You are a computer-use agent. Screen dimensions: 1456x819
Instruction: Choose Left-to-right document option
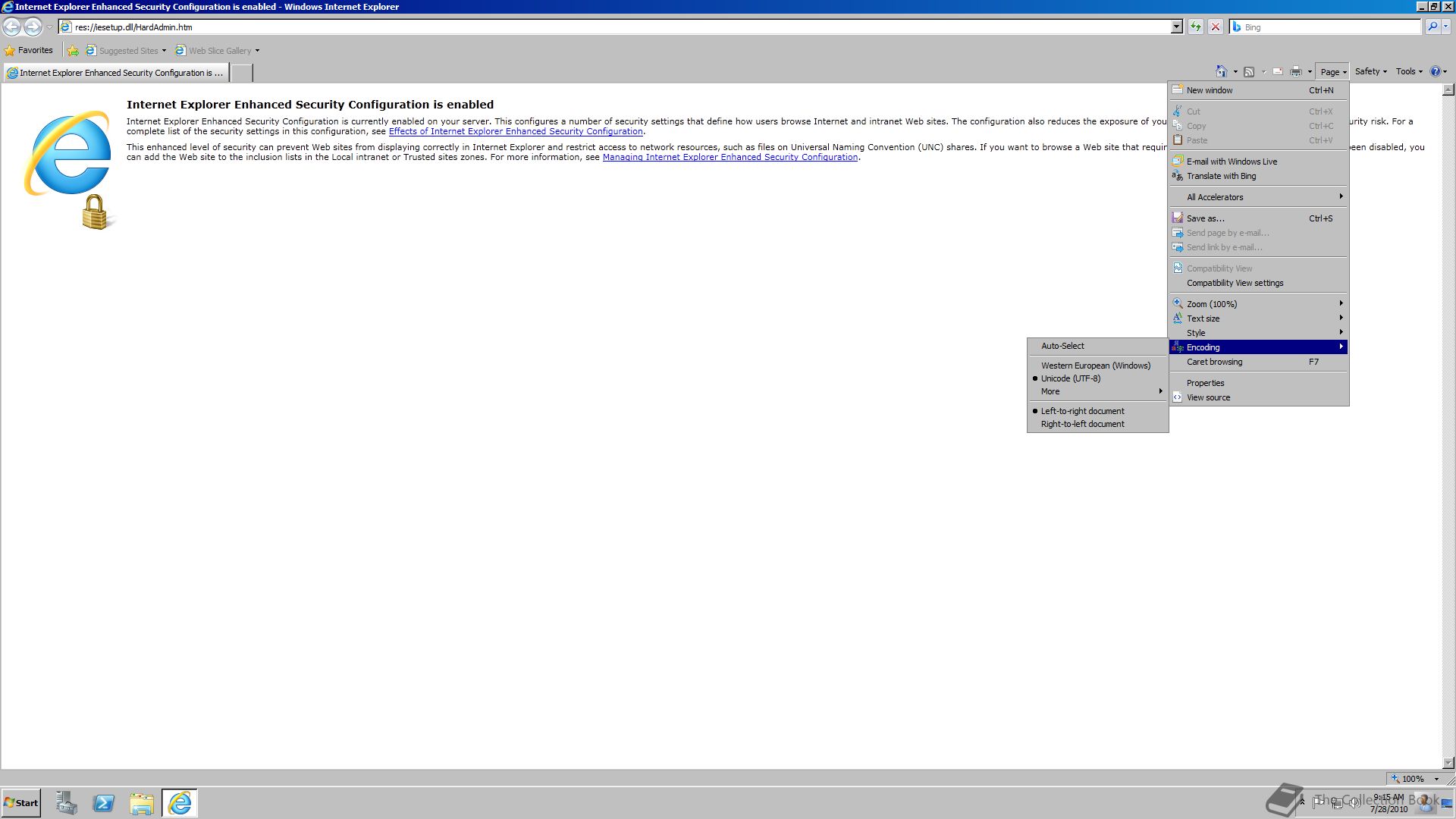click(x=1097, y=411)
